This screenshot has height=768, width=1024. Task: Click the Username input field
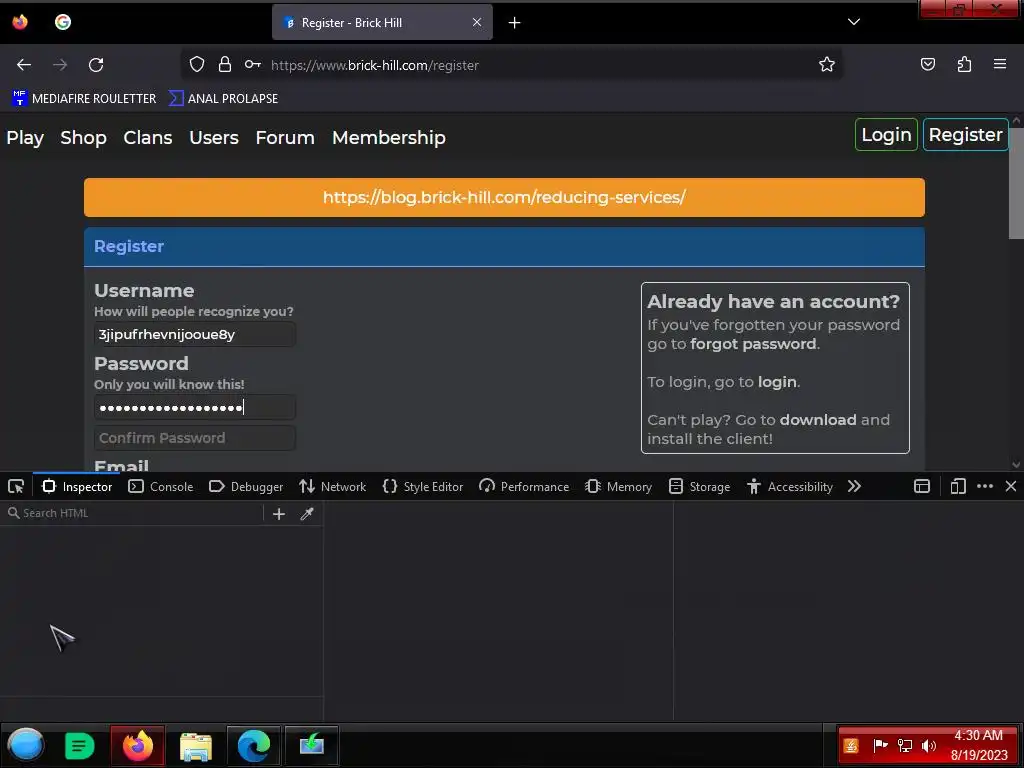pyautogui.click(x=195, y=334)
